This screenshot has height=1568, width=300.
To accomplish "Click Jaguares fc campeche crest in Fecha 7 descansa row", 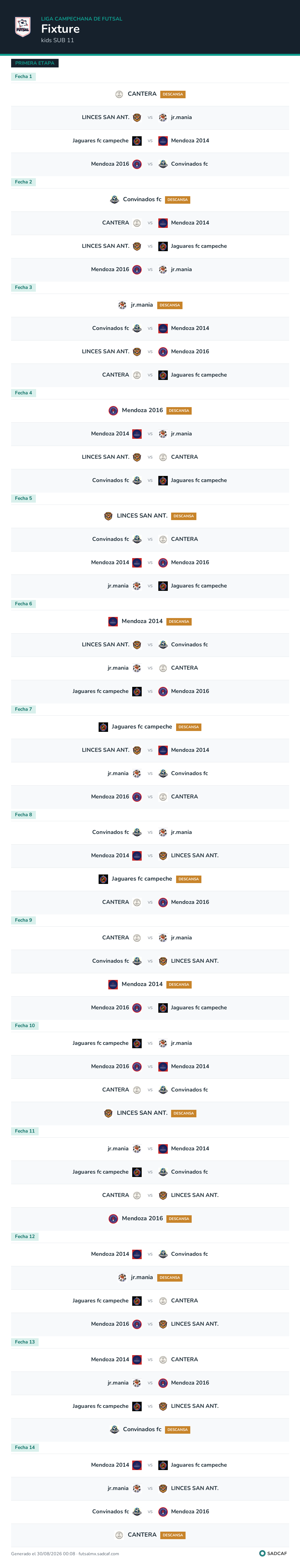I will 103,727.
